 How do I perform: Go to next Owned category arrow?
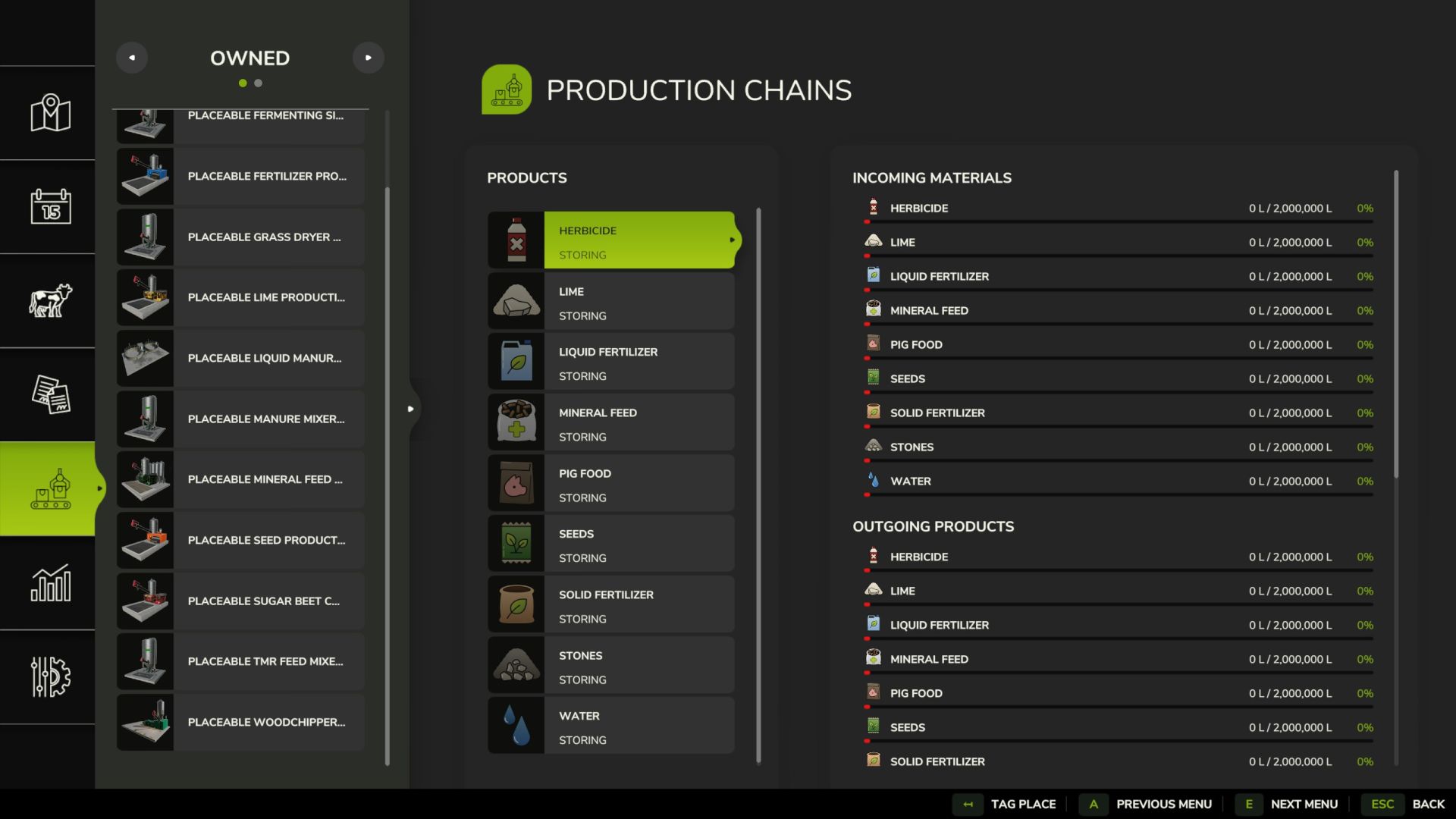(369, 58)
